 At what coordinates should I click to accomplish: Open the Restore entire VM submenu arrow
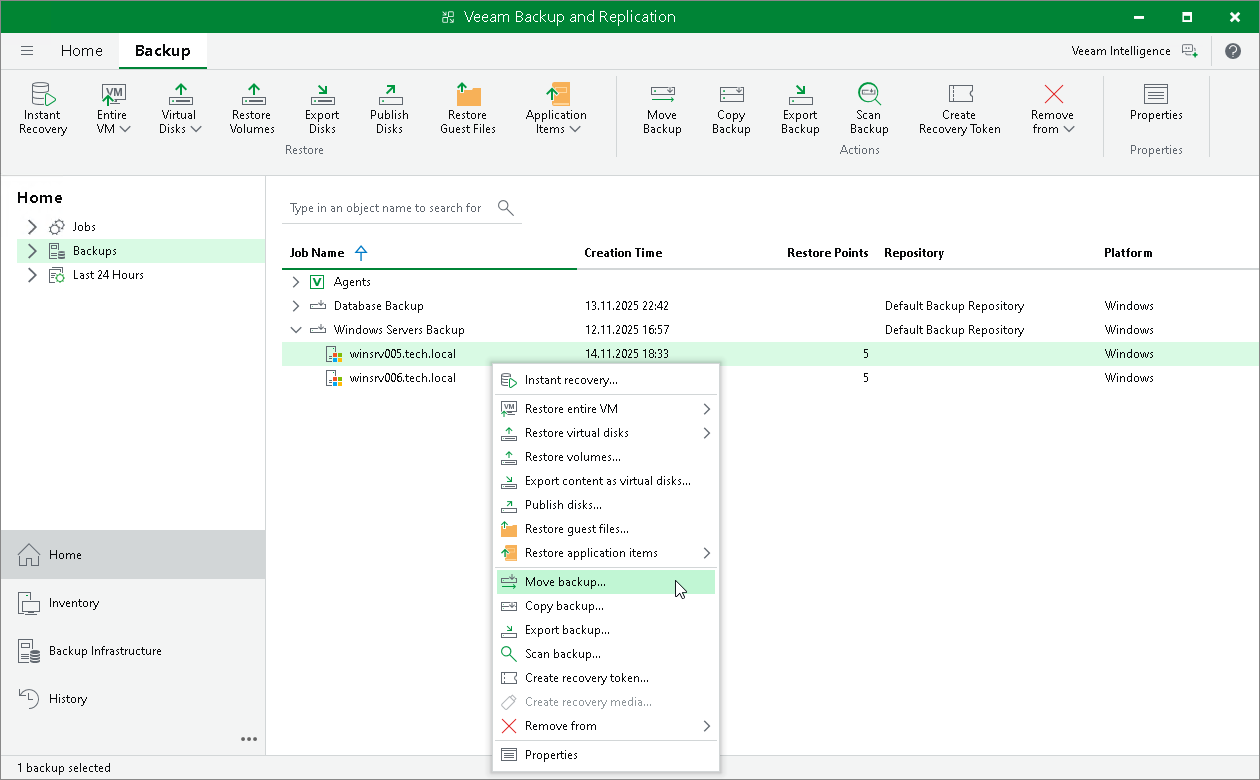pos(706,409)
